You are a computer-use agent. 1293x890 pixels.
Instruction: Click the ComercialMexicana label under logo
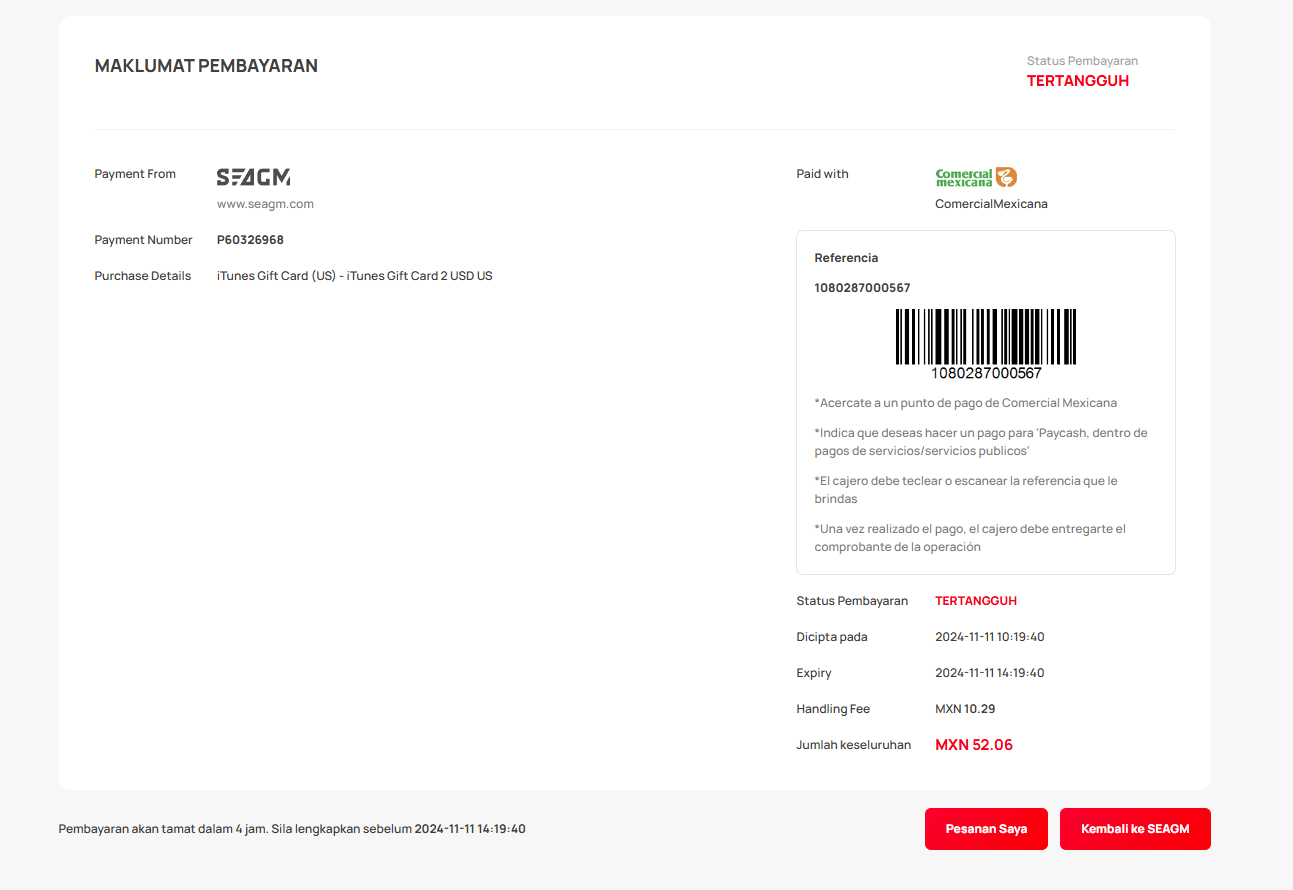pos(991,204)
